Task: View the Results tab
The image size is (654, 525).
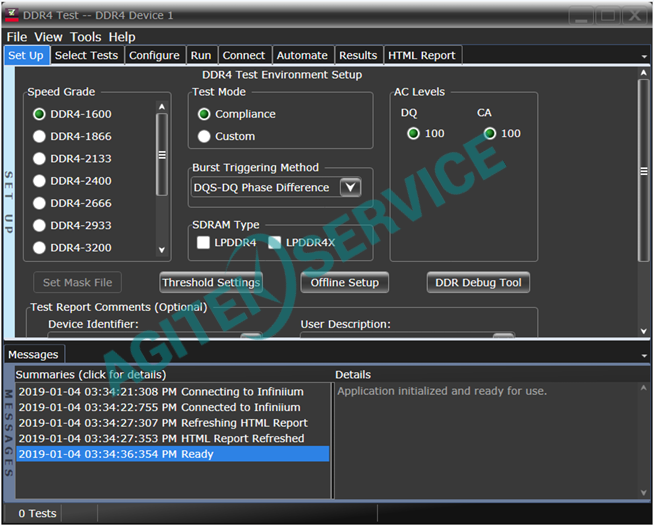Action: pyautogui.click(x=358, y=55)
